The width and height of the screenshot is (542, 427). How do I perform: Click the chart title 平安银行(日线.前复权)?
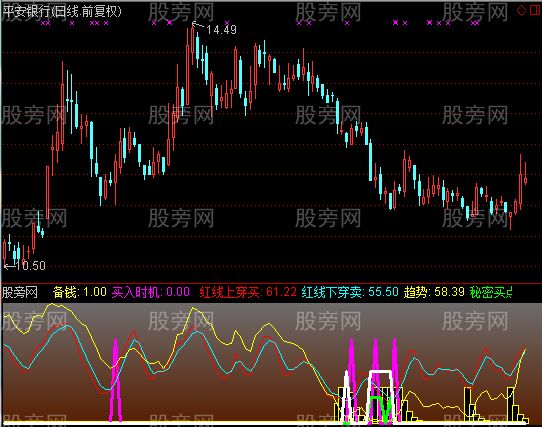(x=62, y=11)
